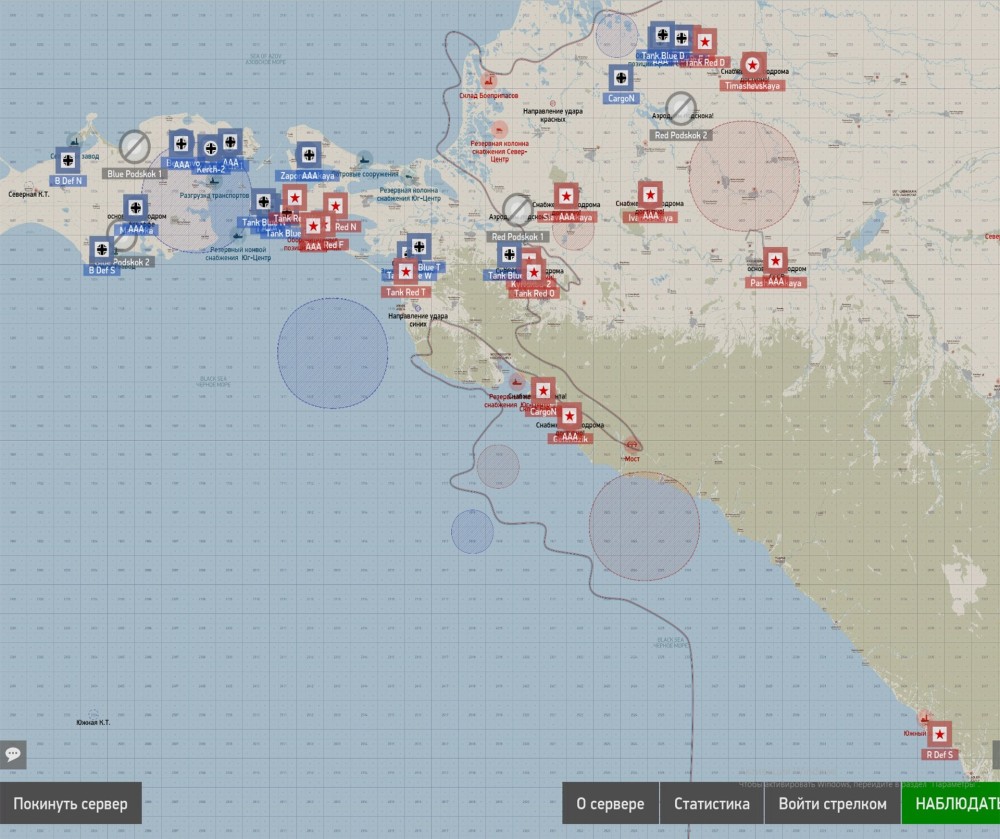
Task: Select the Timashevskaya red star airfield
Action: click(x=753, y=65)
